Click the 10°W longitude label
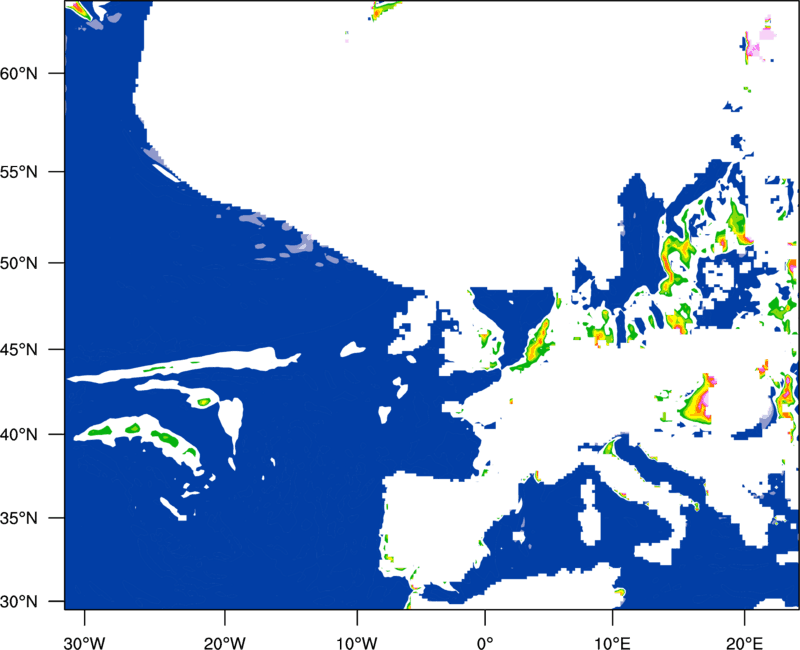800x650 pixels. 357,643
